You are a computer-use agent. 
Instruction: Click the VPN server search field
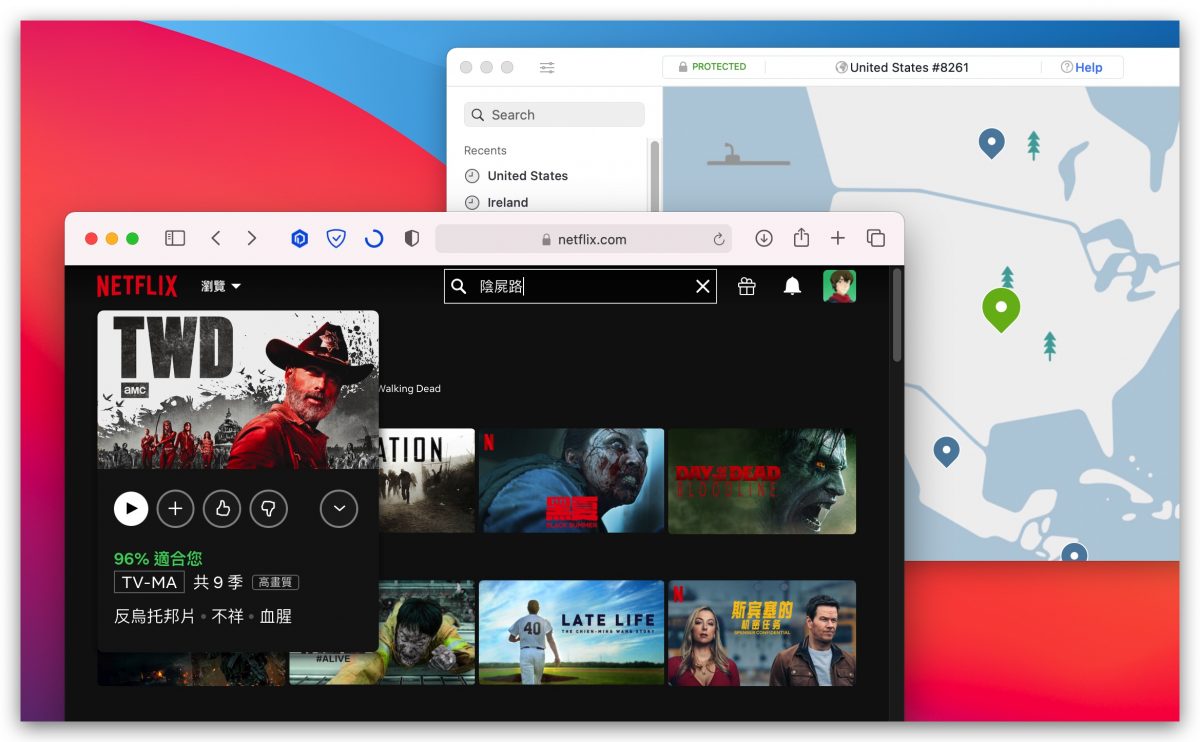(554, 115)
